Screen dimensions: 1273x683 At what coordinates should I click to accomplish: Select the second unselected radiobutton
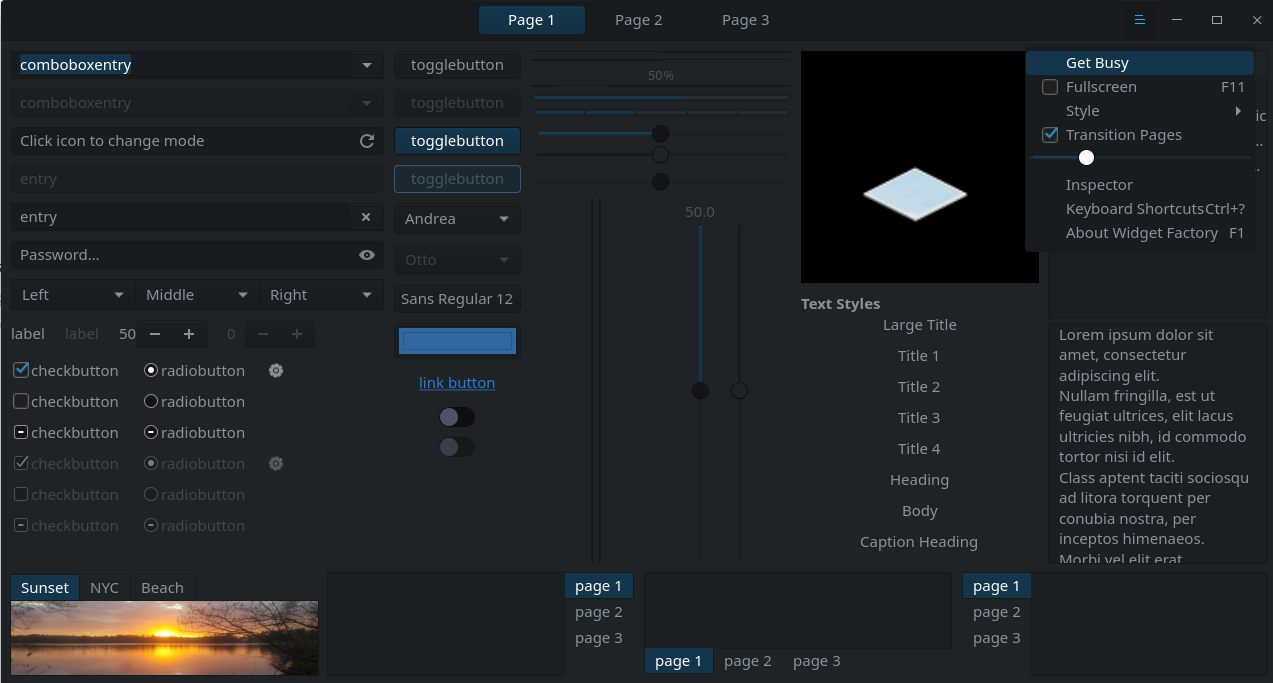click(x=151, y=402)
